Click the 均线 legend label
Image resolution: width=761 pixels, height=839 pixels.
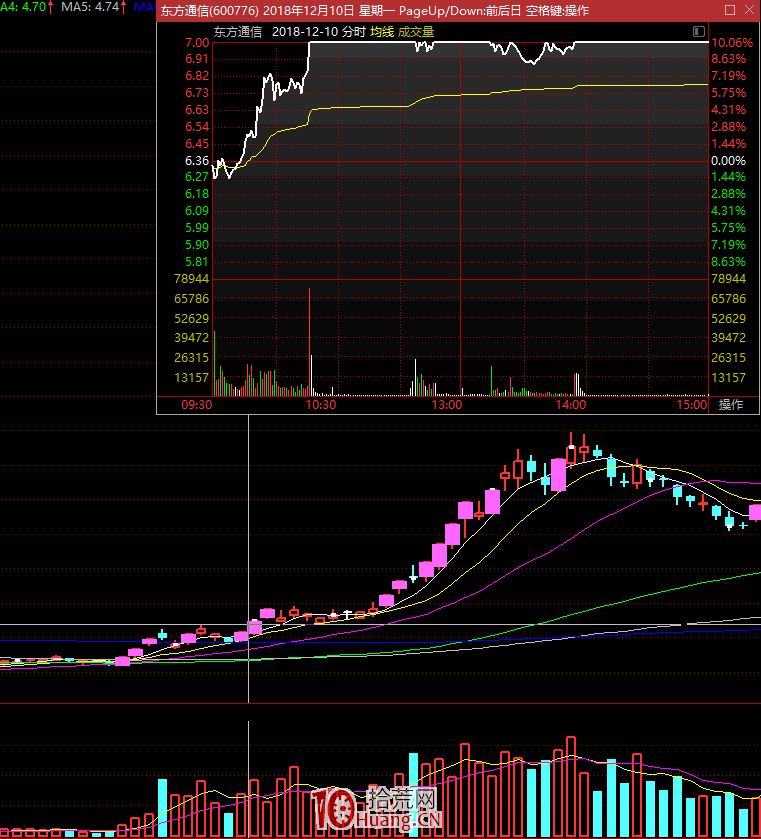coord(381,32)
